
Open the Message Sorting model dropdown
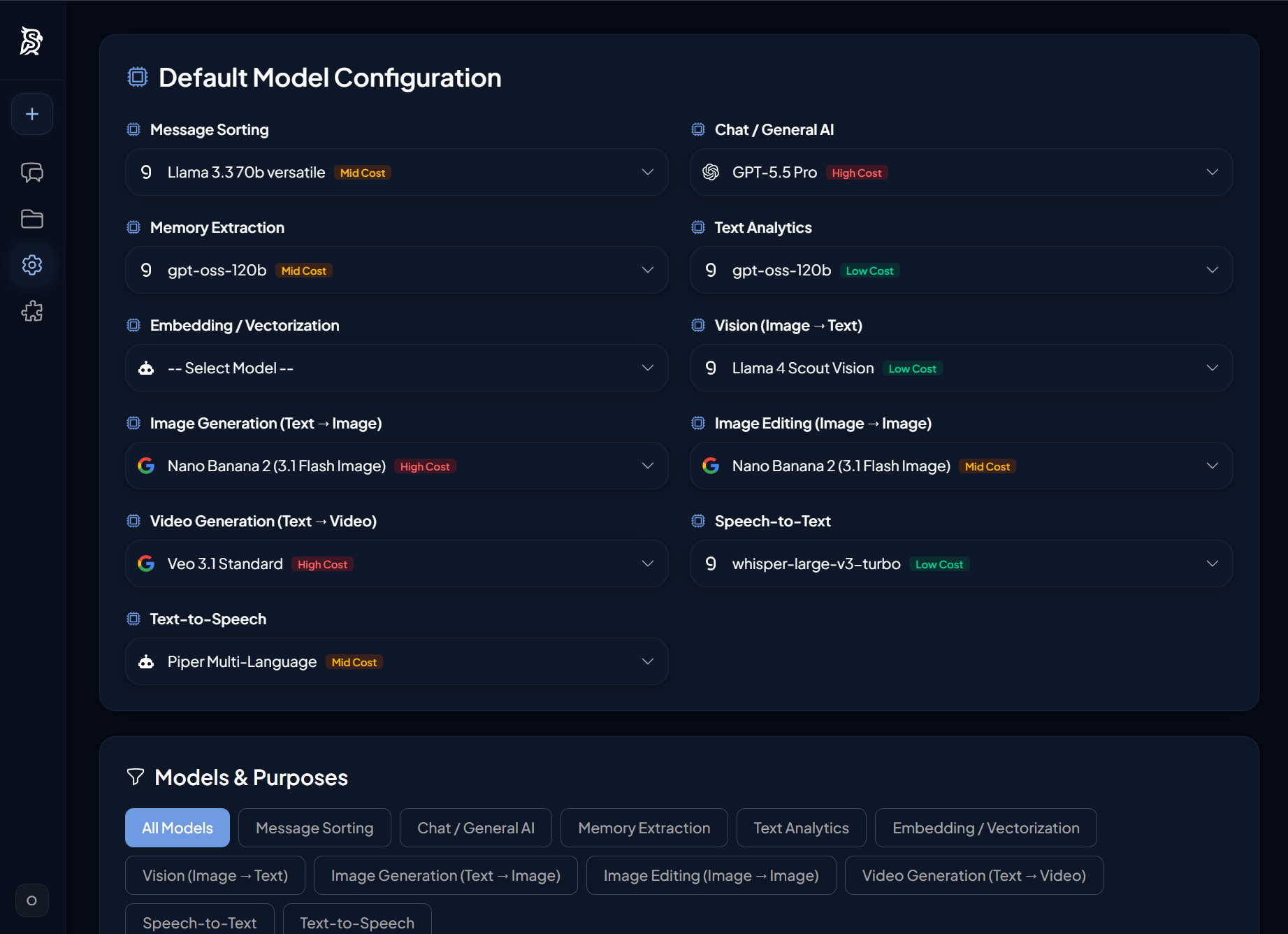(x=397, y=172)
